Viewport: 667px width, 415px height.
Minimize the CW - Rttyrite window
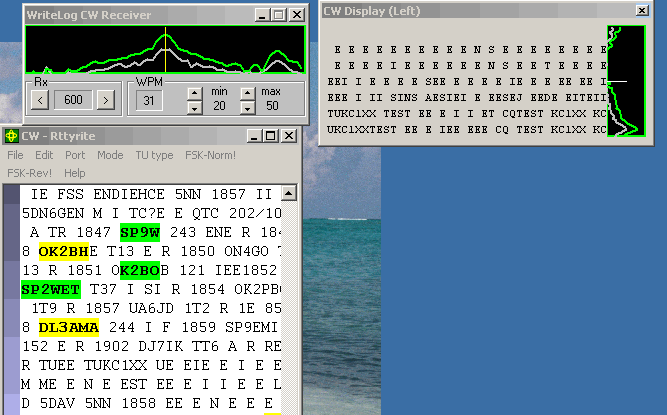click(x=254, y=136)
